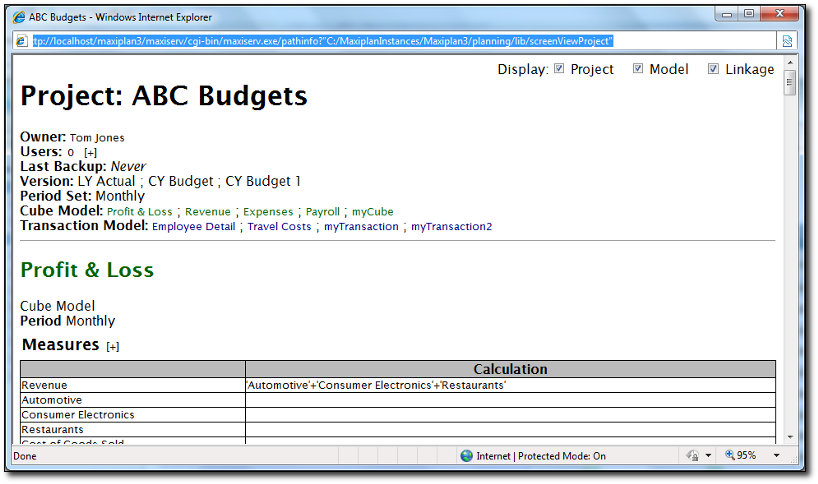Go to the Payroll cube model
Viewport: 818px width, 484px height.
322,212
